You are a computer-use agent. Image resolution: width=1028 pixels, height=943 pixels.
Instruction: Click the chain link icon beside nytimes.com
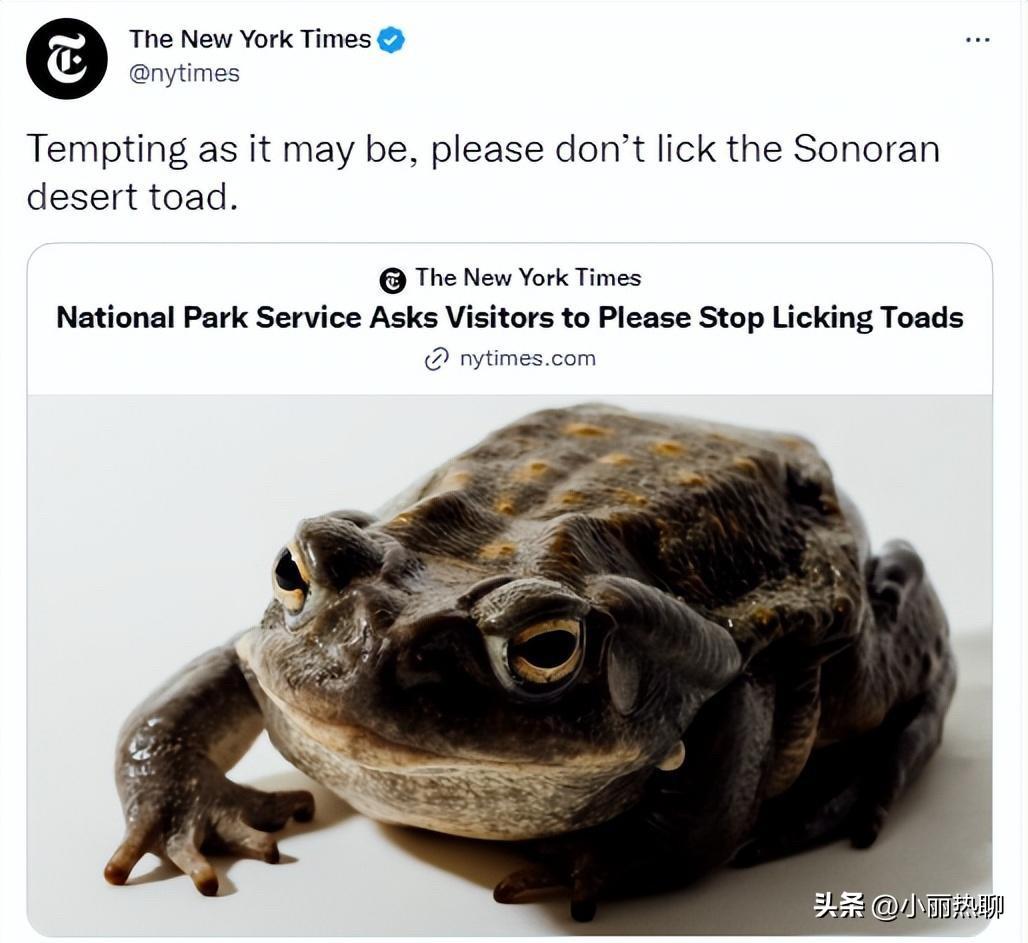tap(436, 359)
